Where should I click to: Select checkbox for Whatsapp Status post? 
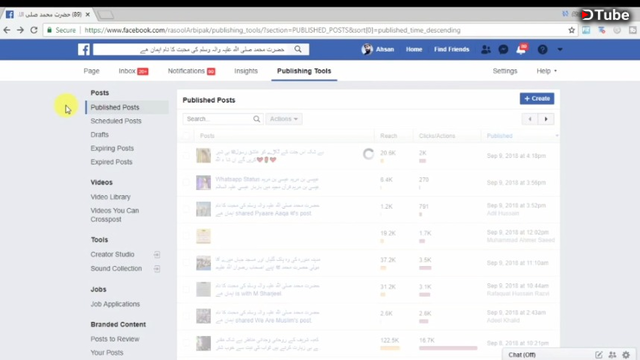(186, 182)
